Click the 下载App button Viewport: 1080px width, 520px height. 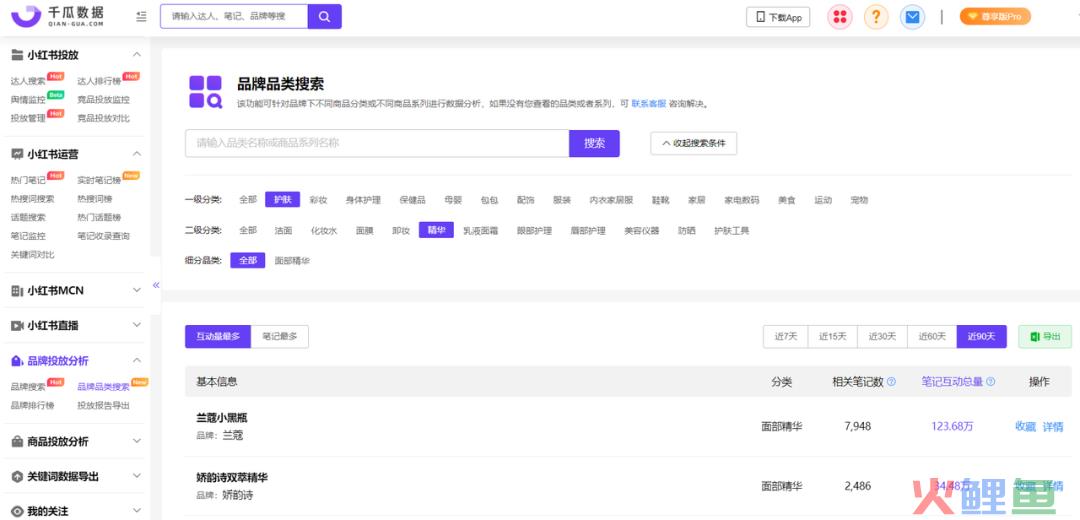coord(778,17)
